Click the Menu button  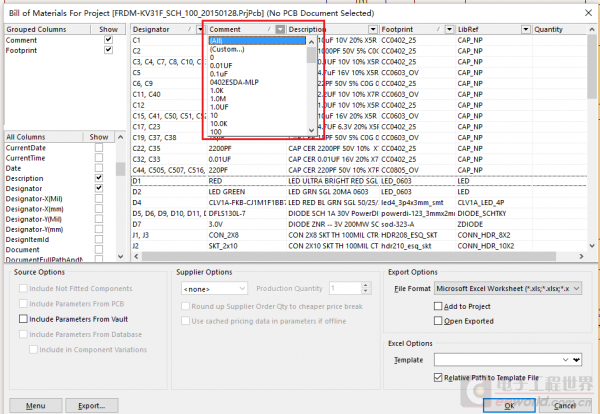click(36, 406)
